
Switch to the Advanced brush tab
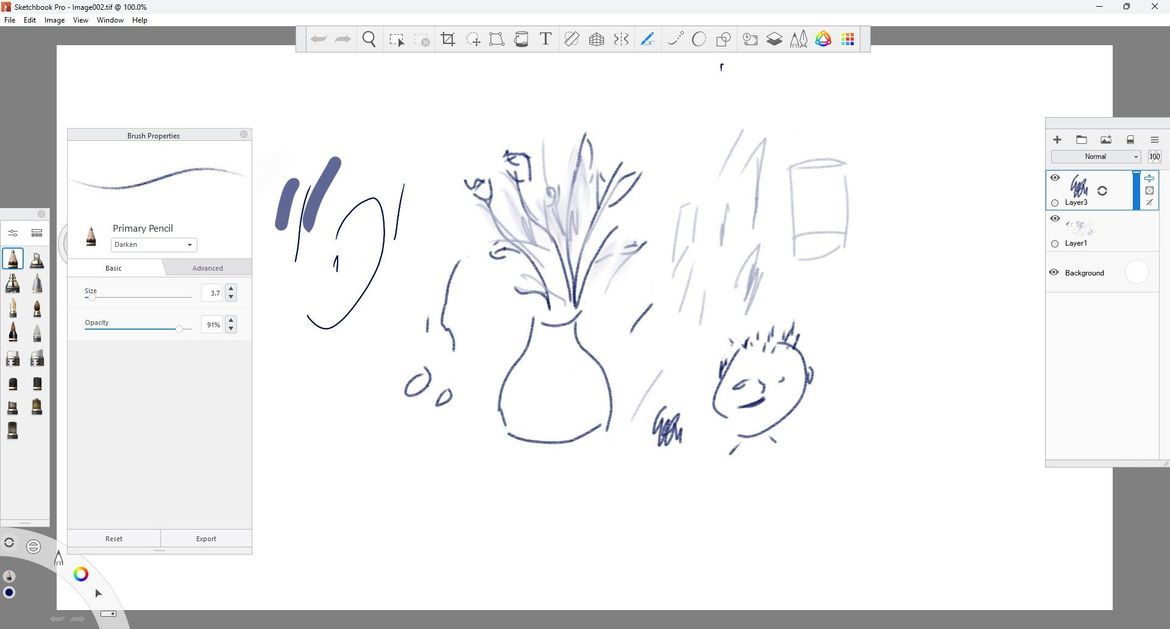click(x=207, y=267)
